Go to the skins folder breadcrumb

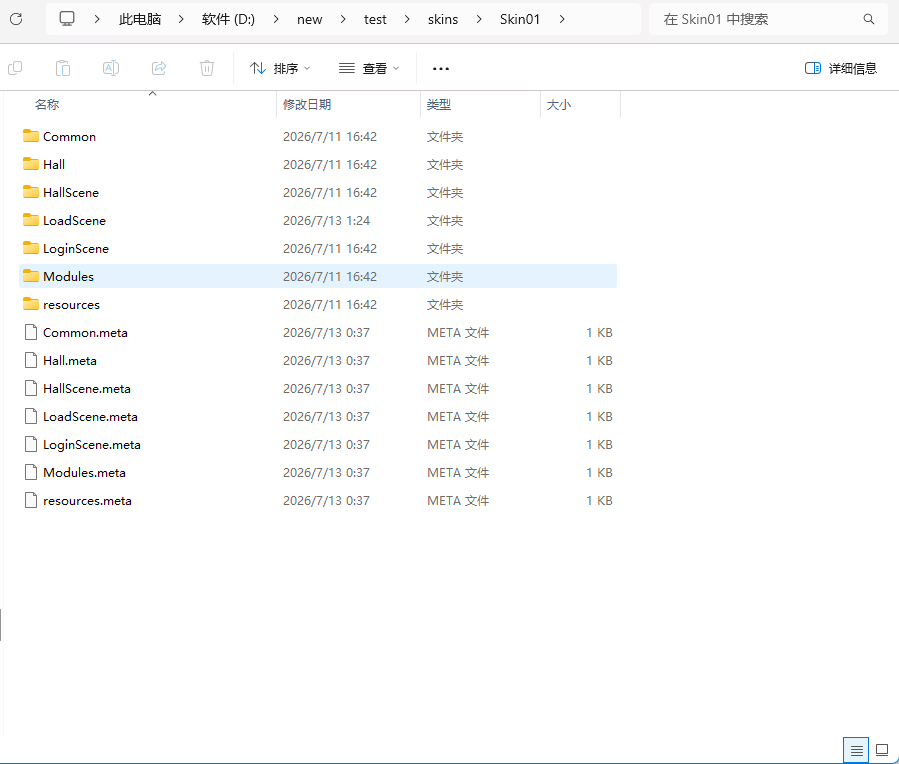coord(443,19)
